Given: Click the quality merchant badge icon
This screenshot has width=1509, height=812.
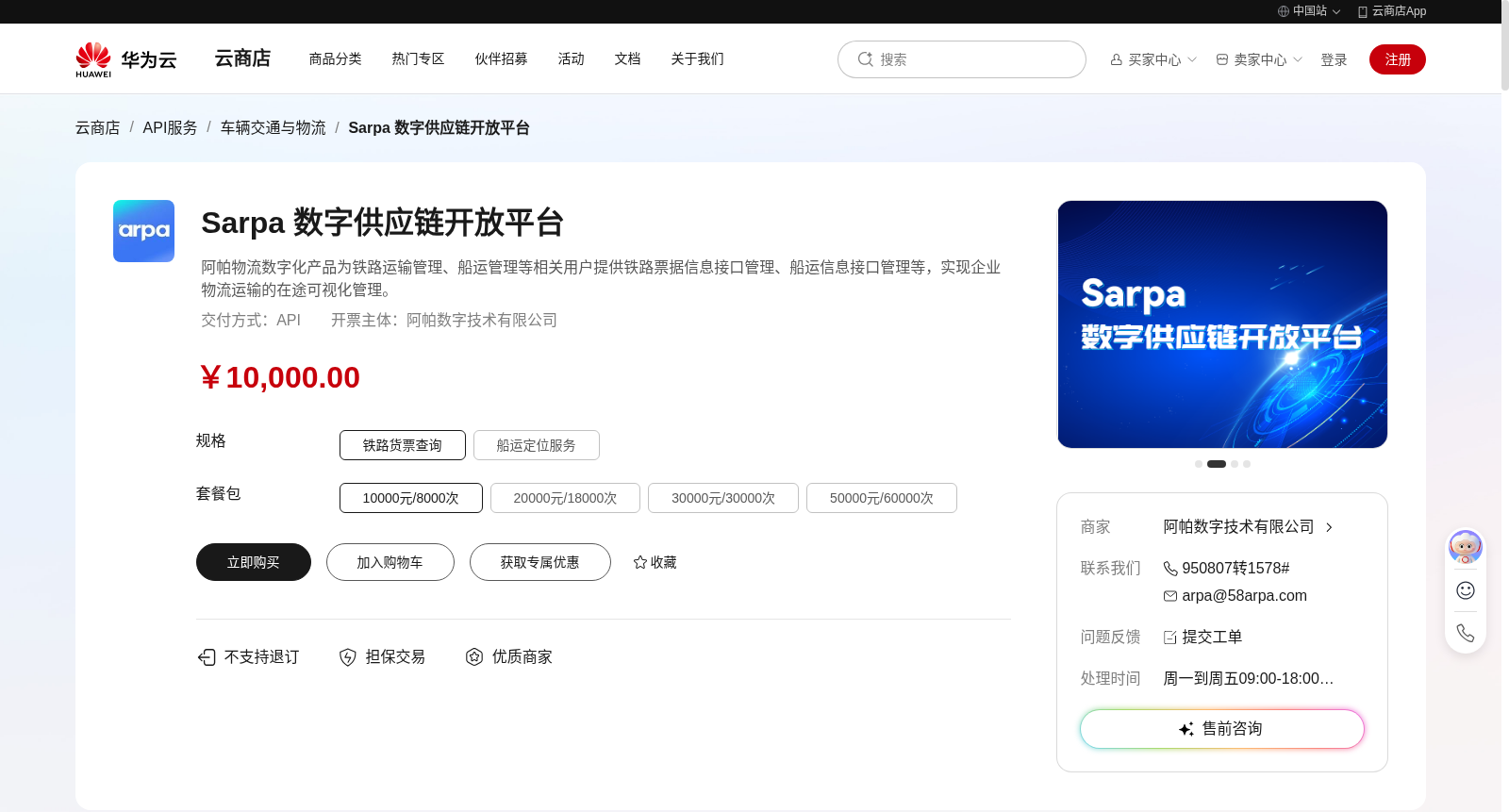Looking at the screenshot, I should pos(474,657).
